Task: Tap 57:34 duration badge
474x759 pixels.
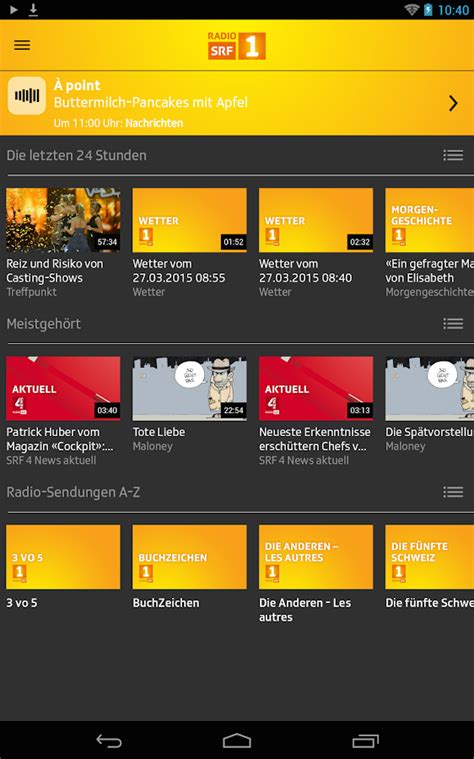Action: pos(107,242)
